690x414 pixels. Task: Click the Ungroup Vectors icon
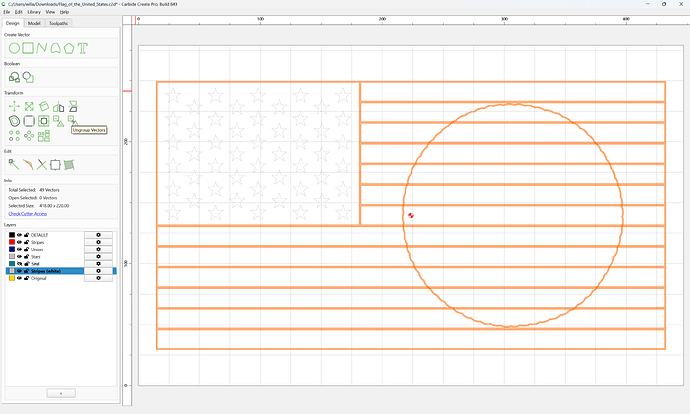click(72, 120)
